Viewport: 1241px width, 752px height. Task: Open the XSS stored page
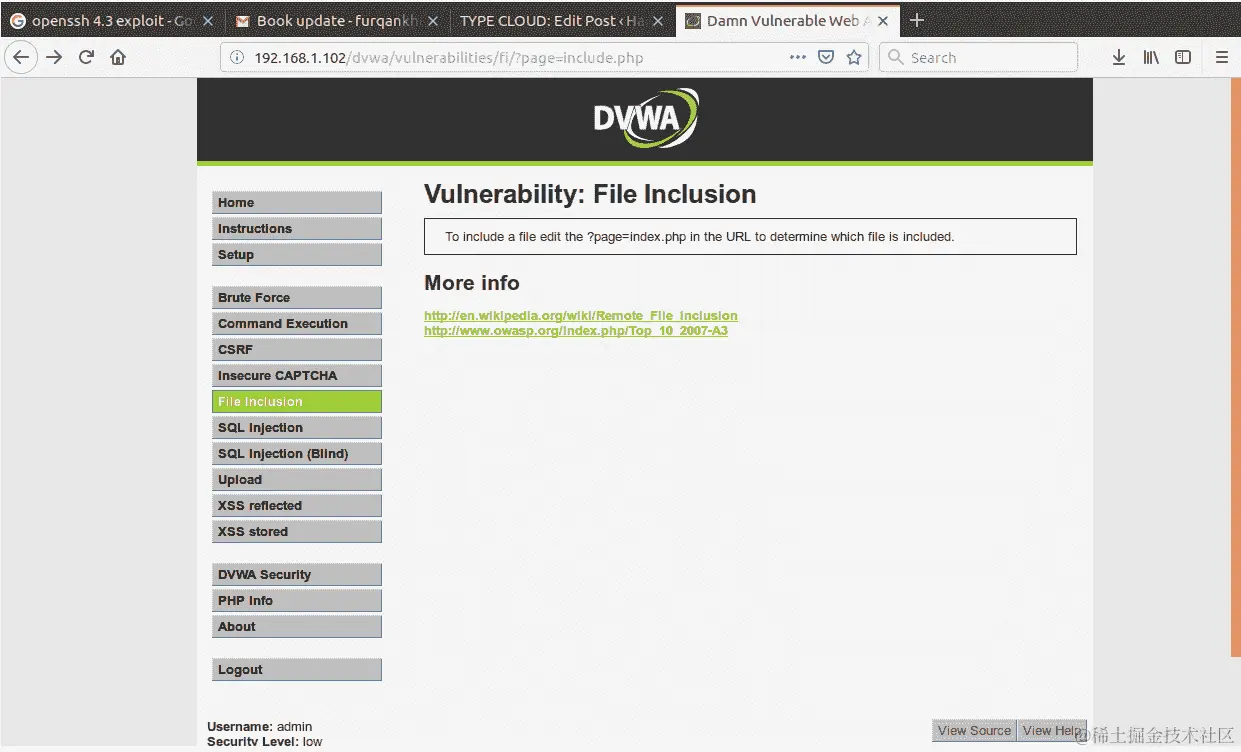pos(297,531)
